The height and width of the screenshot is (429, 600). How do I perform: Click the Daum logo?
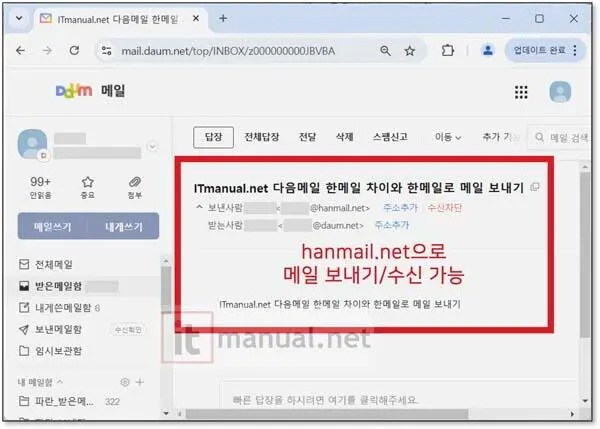pyautogui.click(x=74, y=91)
